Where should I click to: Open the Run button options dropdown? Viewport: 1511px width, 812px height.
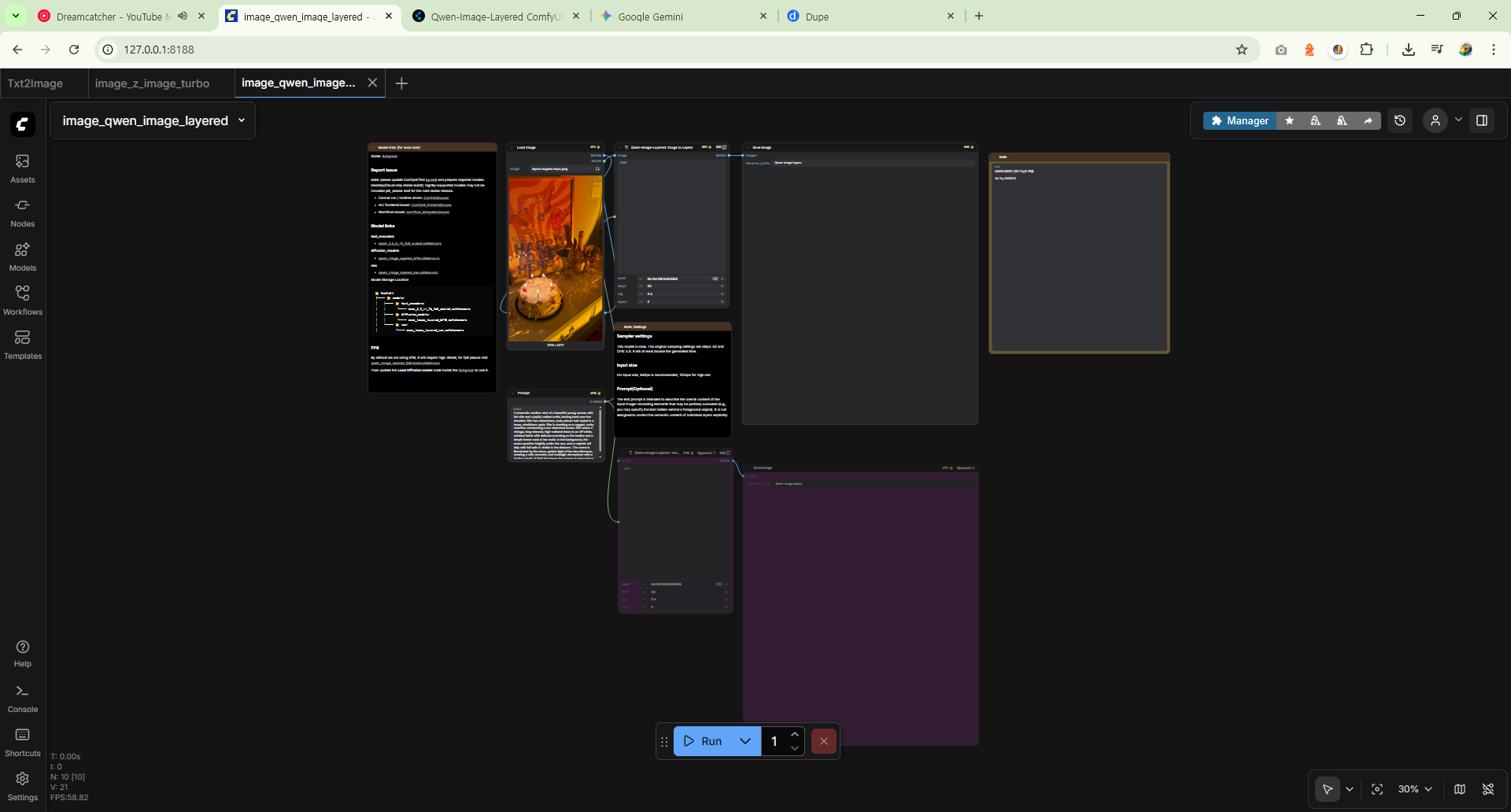point(745,741)
